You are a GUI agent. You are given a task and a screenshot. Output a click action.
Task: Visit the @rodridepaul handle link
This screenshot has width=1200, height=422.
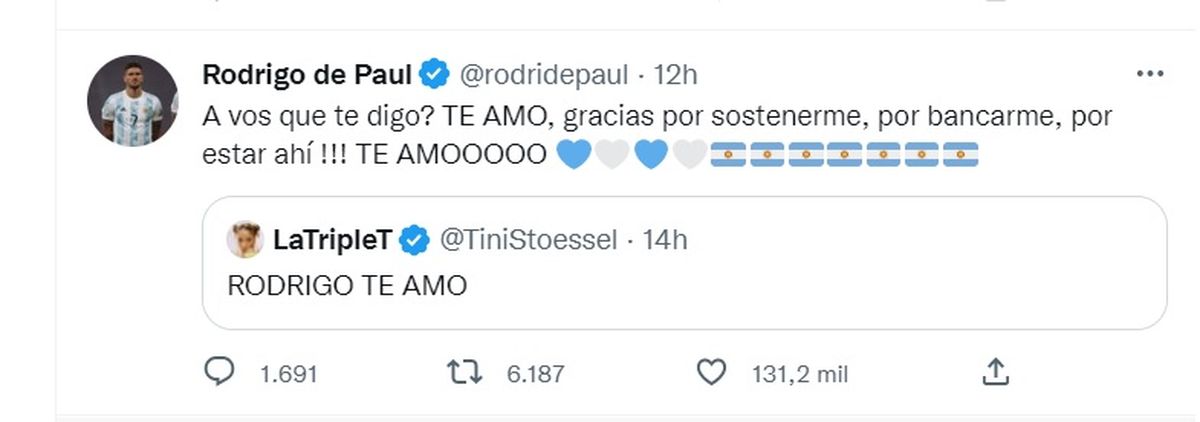click(x=544, y=75)
